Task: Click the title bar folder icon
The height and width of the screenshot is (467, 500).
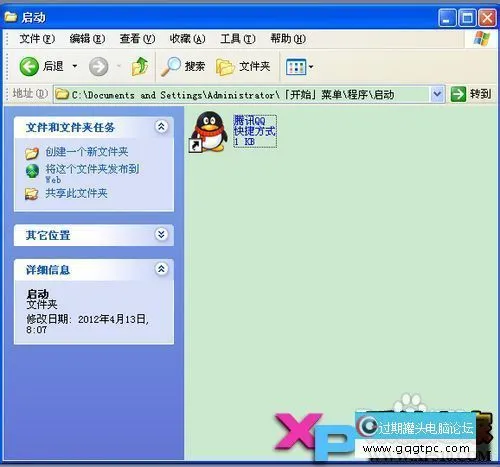Action: [x=11, y=17]
